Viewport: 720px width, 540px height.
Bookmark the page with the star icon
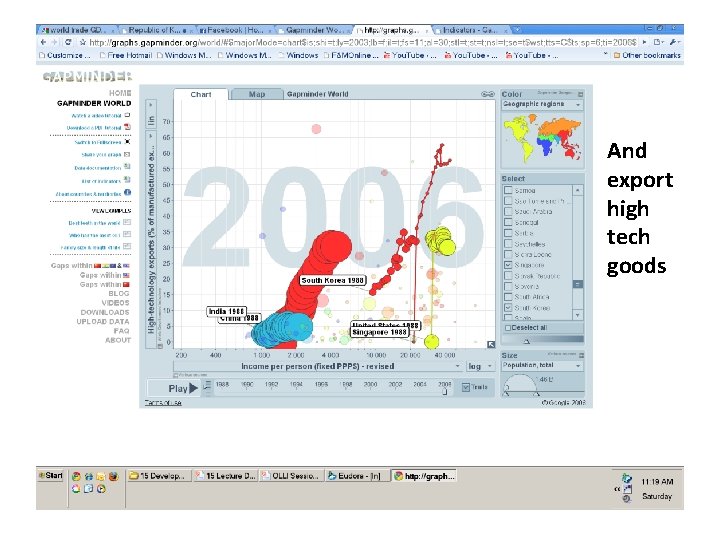pos(83,42)
